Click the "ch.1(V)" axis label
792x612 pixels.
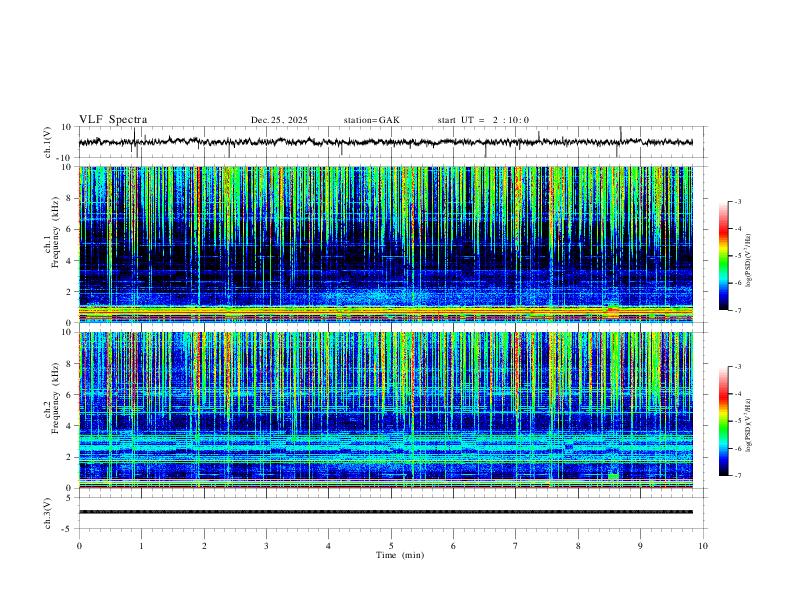47,142
